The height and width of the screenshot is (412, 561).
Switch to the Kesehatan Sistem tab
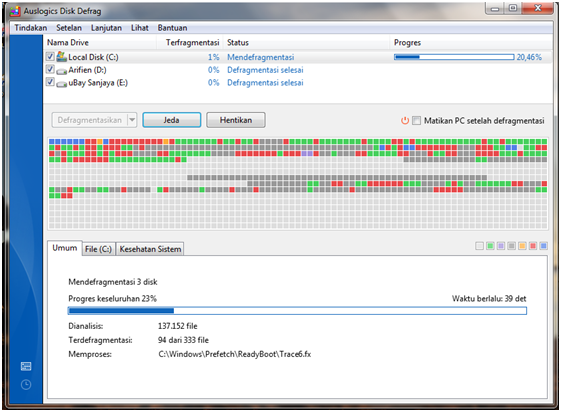150,249
